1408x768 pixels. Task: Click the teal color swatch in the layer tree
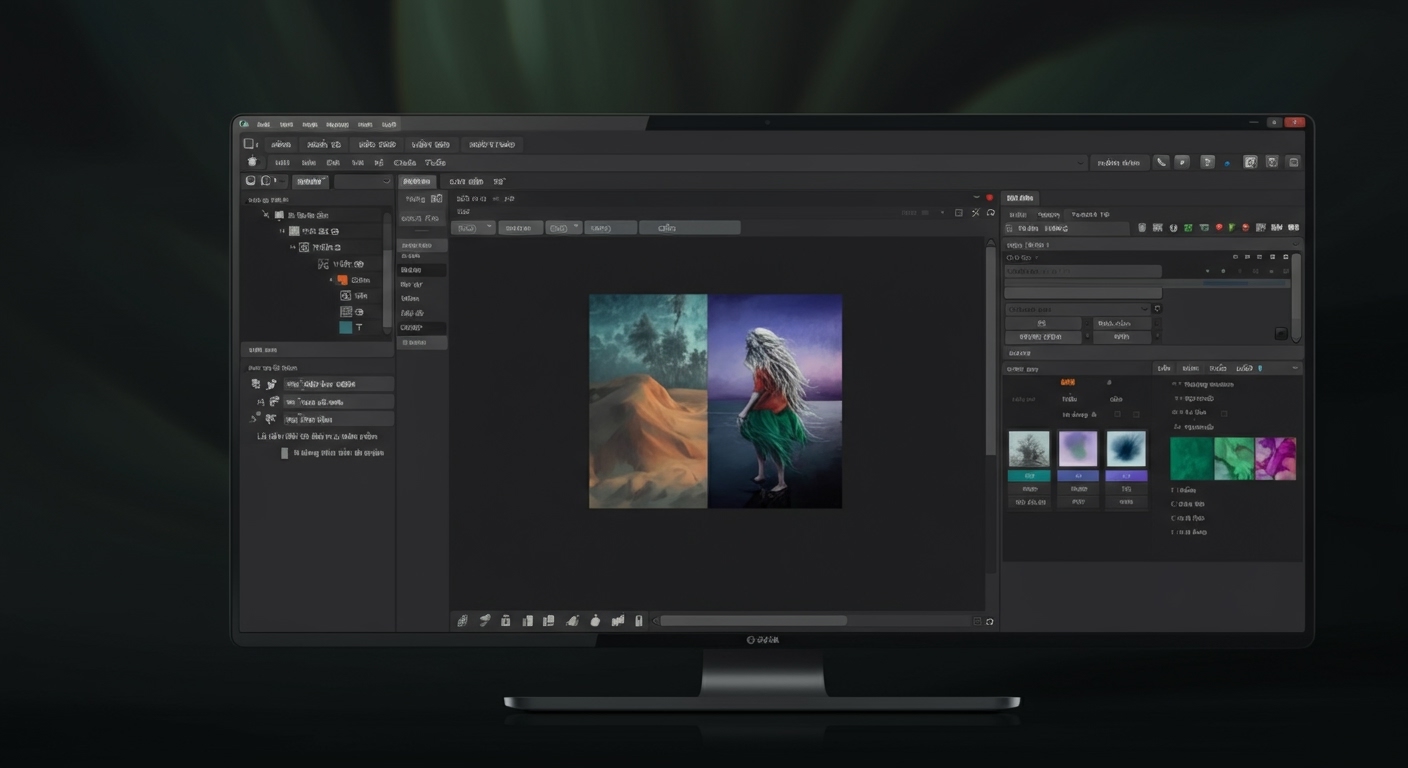click(345, 326)
